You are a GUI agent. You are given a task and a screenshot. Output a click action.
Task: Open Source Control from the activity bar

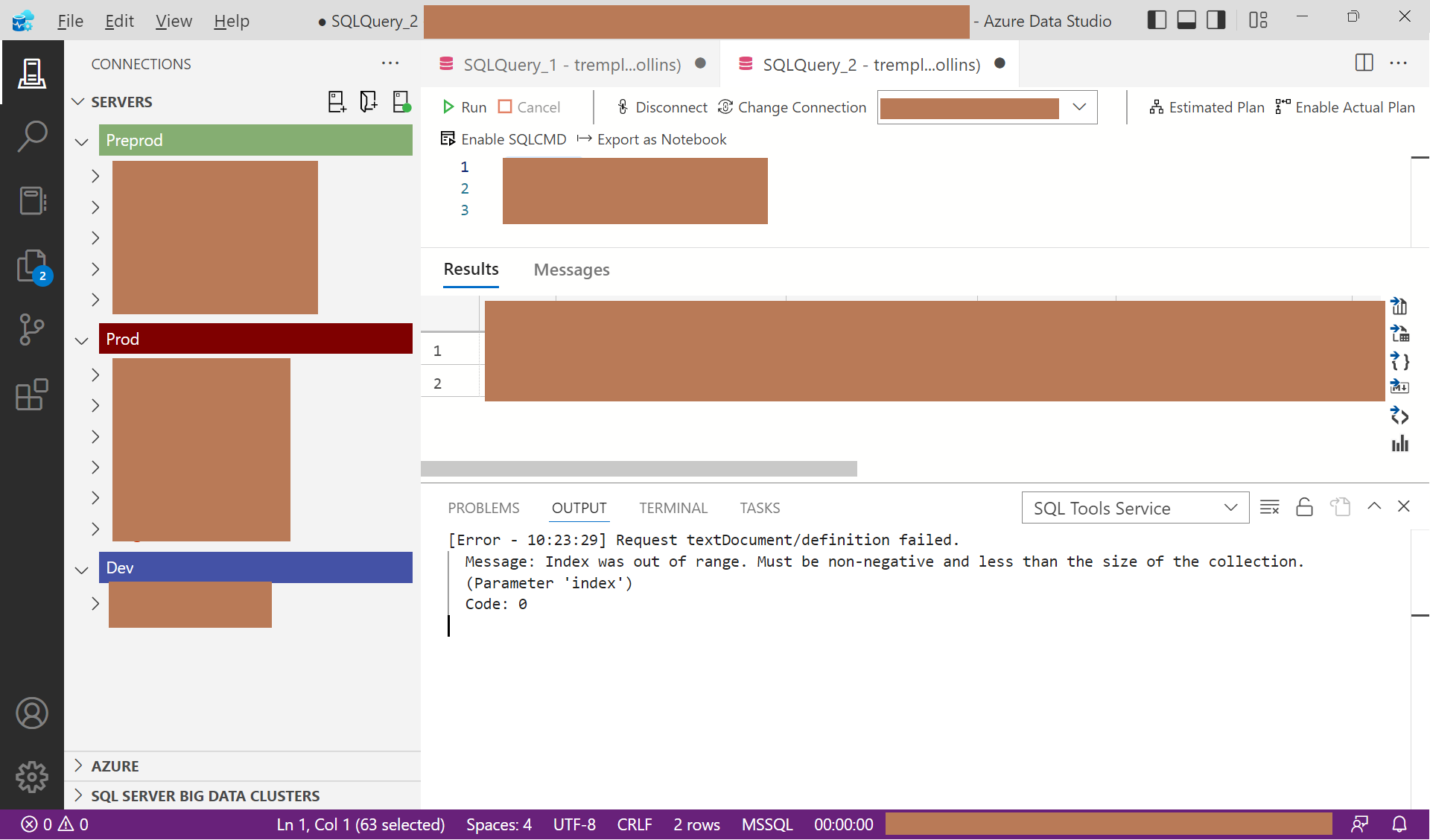coord(32,330)
